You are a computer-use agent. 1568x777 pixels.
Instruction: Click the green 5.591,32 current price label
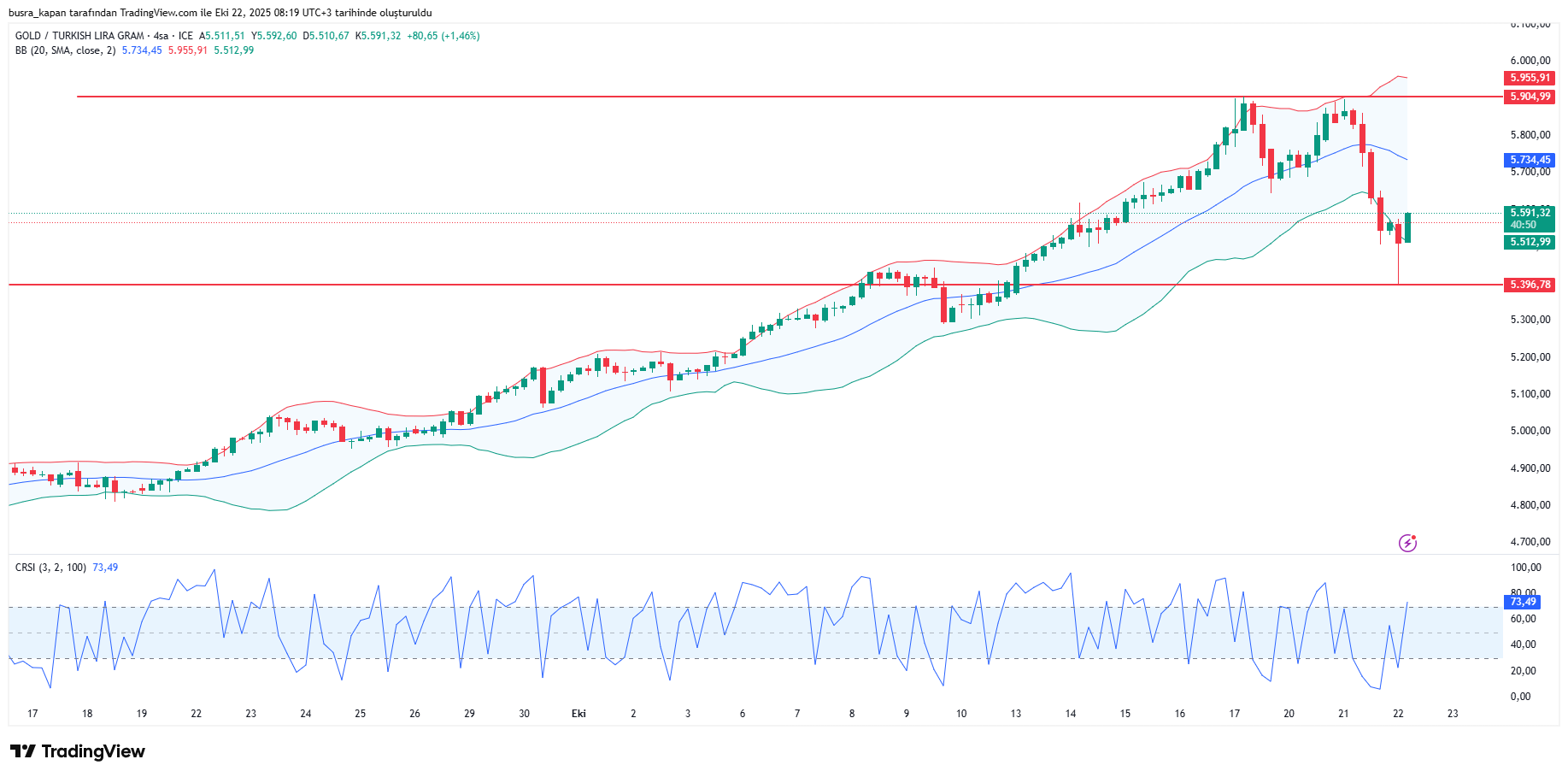pyautogui.click(x=1529, y=213)
